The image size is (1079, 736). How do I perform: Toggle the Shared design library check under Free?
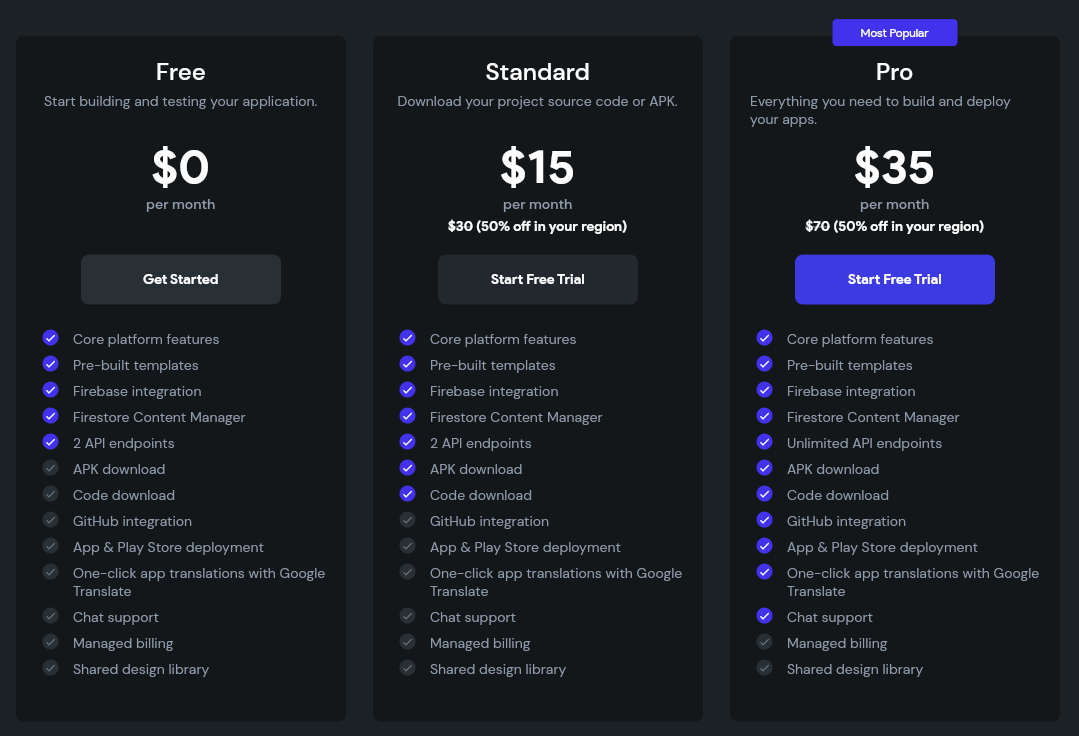51,668
